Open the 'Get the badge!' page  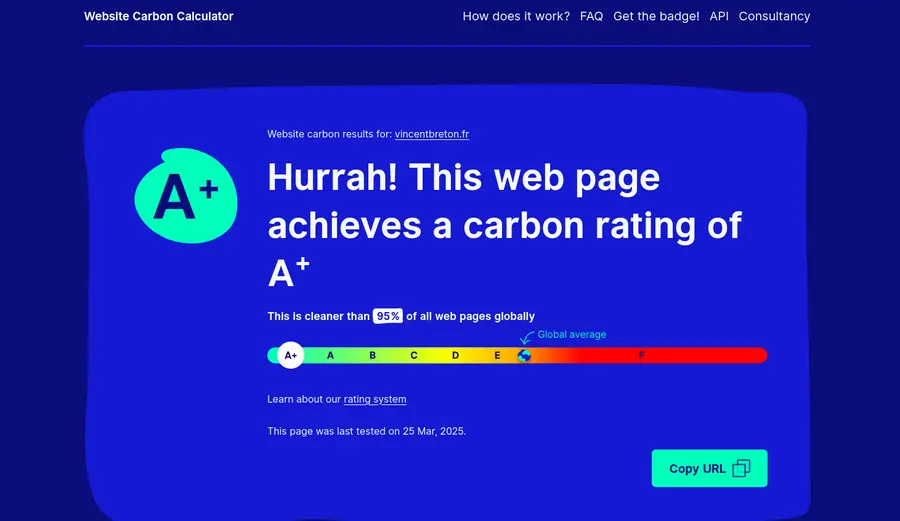click(x=656, y=16)
